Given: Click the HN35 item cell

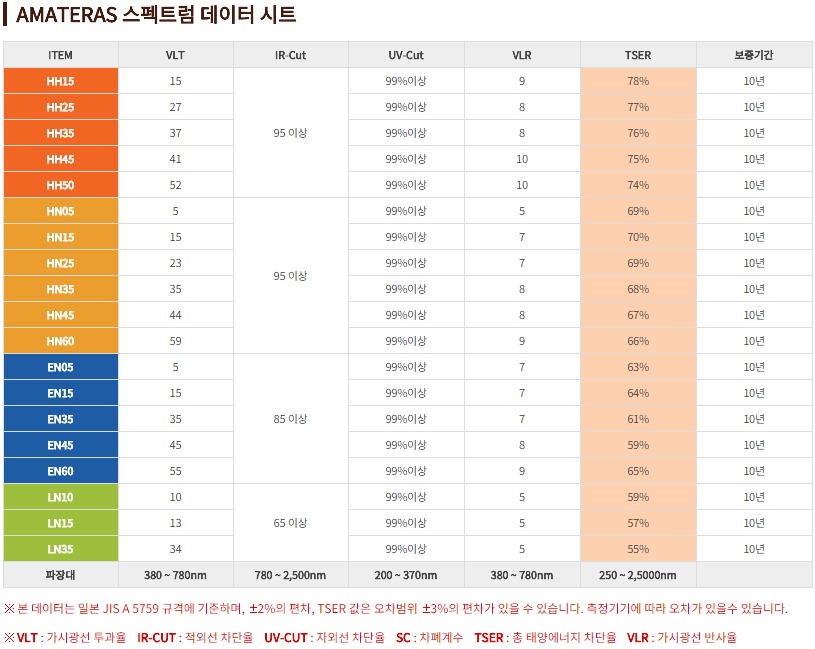Looking at the screenshot, I should [61, 289].
